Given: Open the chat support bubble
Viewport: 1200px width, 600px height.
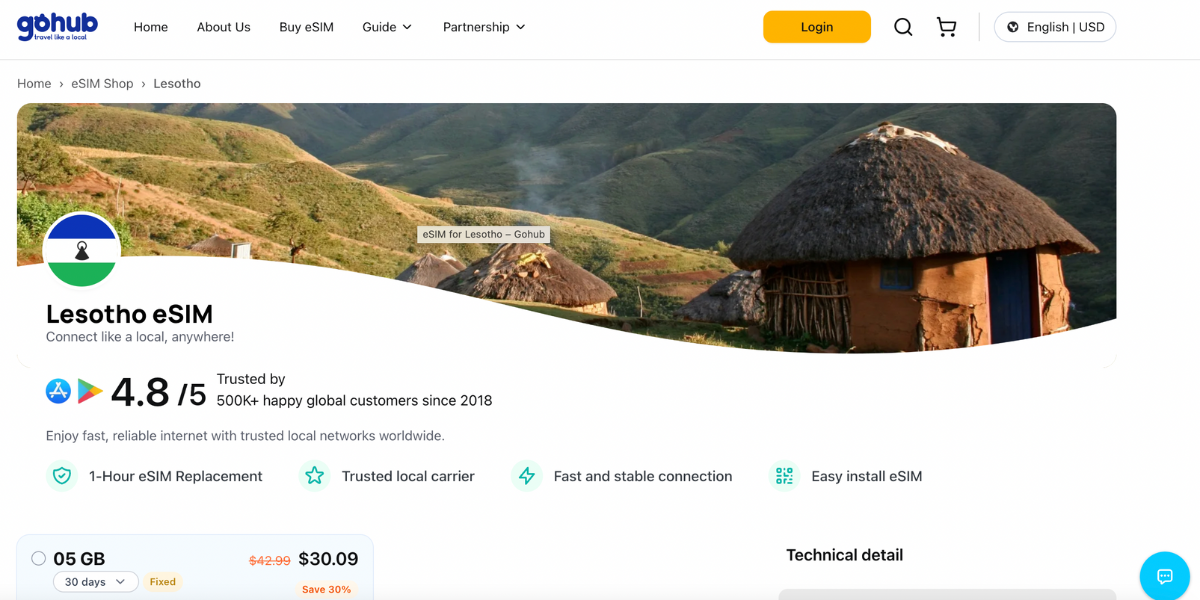Looking at the screenshot, I should tap(1163, 576).
